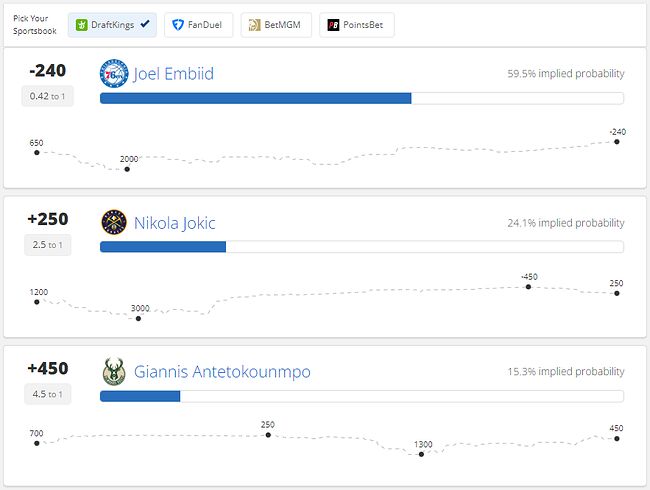Viewport: 650px width, 490px height.
Task: Click the DraftKings green logo icon
Action: 82,25
